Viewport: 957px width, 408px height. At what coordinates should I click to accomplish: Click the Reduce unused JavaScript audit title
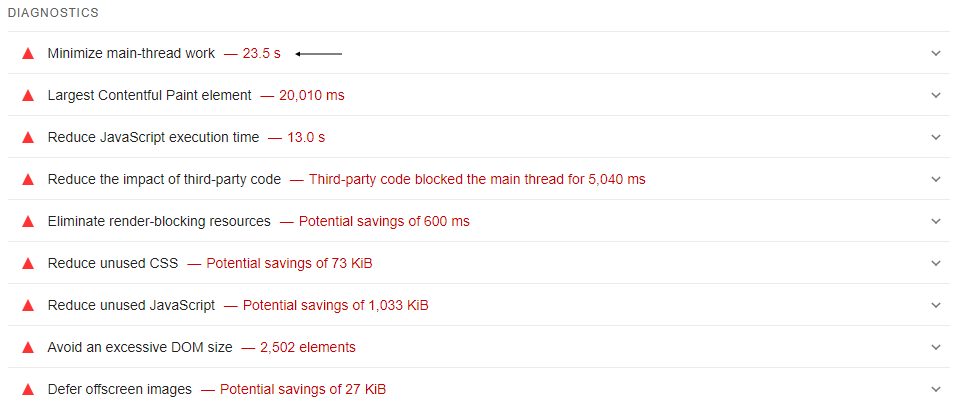point(131,305)
